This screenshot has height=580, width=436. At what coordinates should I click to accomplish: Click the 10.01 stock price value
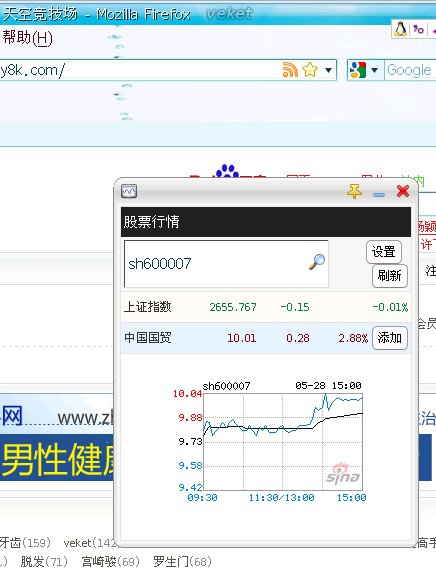(x=241, y=338)
